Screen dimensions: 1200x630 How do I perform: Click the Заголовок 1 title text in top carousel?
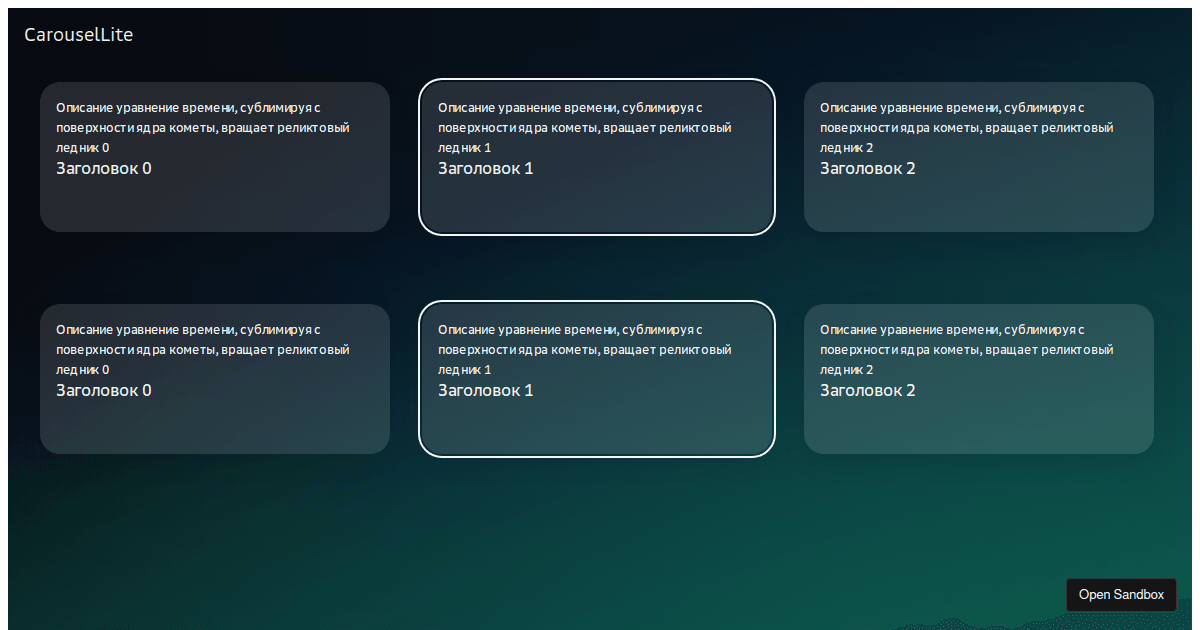point(485,168)
